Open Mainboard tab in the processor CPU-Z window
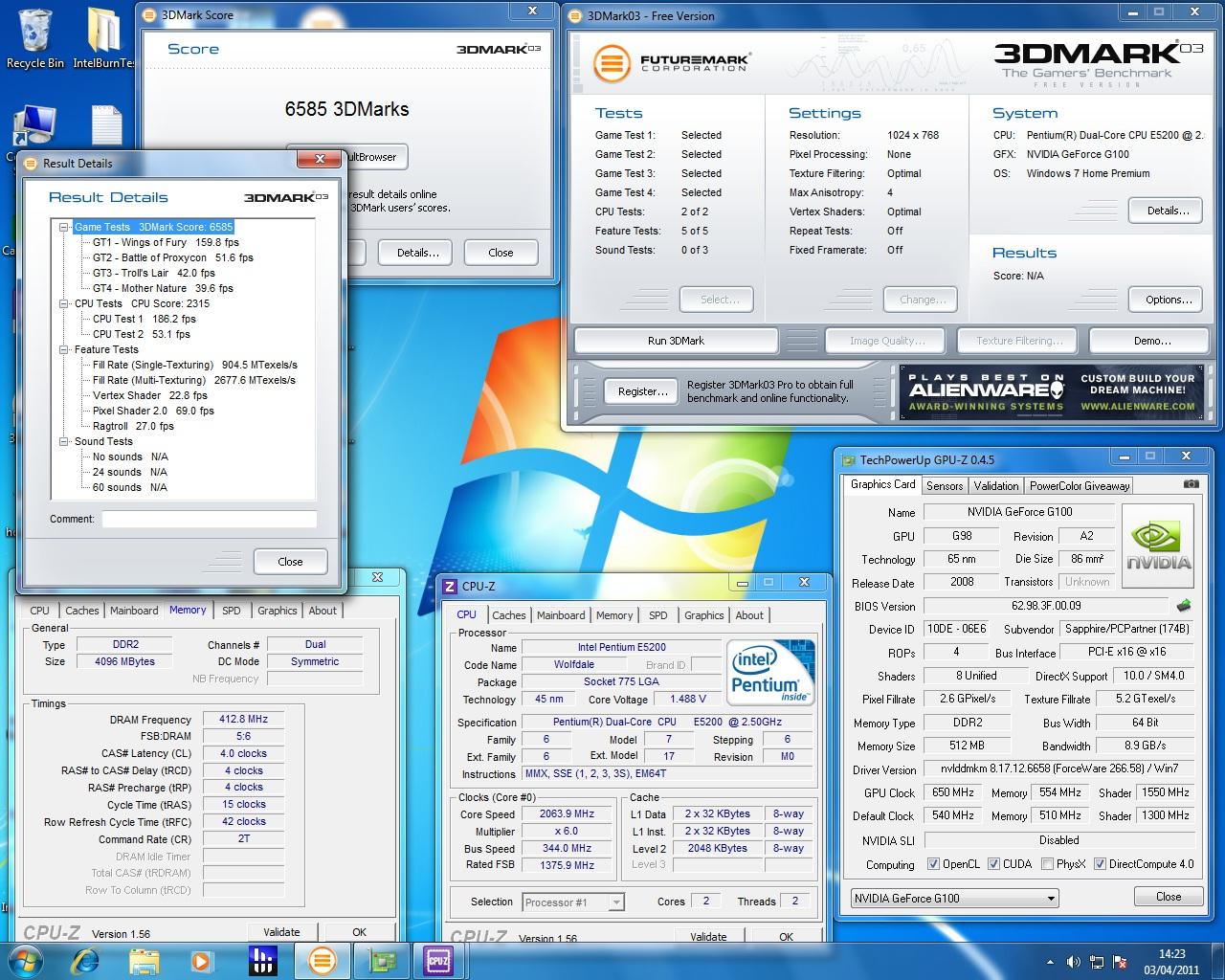 click(561, 615)
